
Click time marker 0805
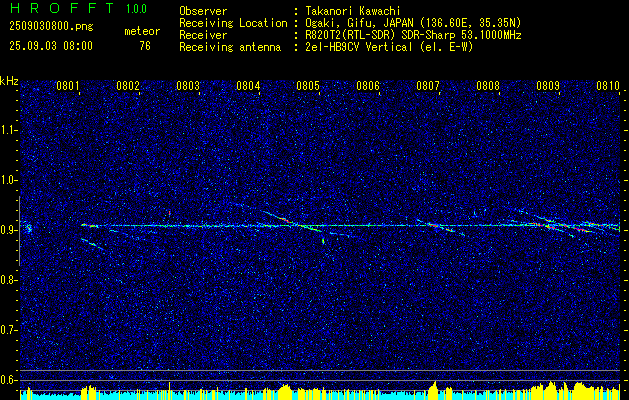pyautogui.click(x=308, y=85)
